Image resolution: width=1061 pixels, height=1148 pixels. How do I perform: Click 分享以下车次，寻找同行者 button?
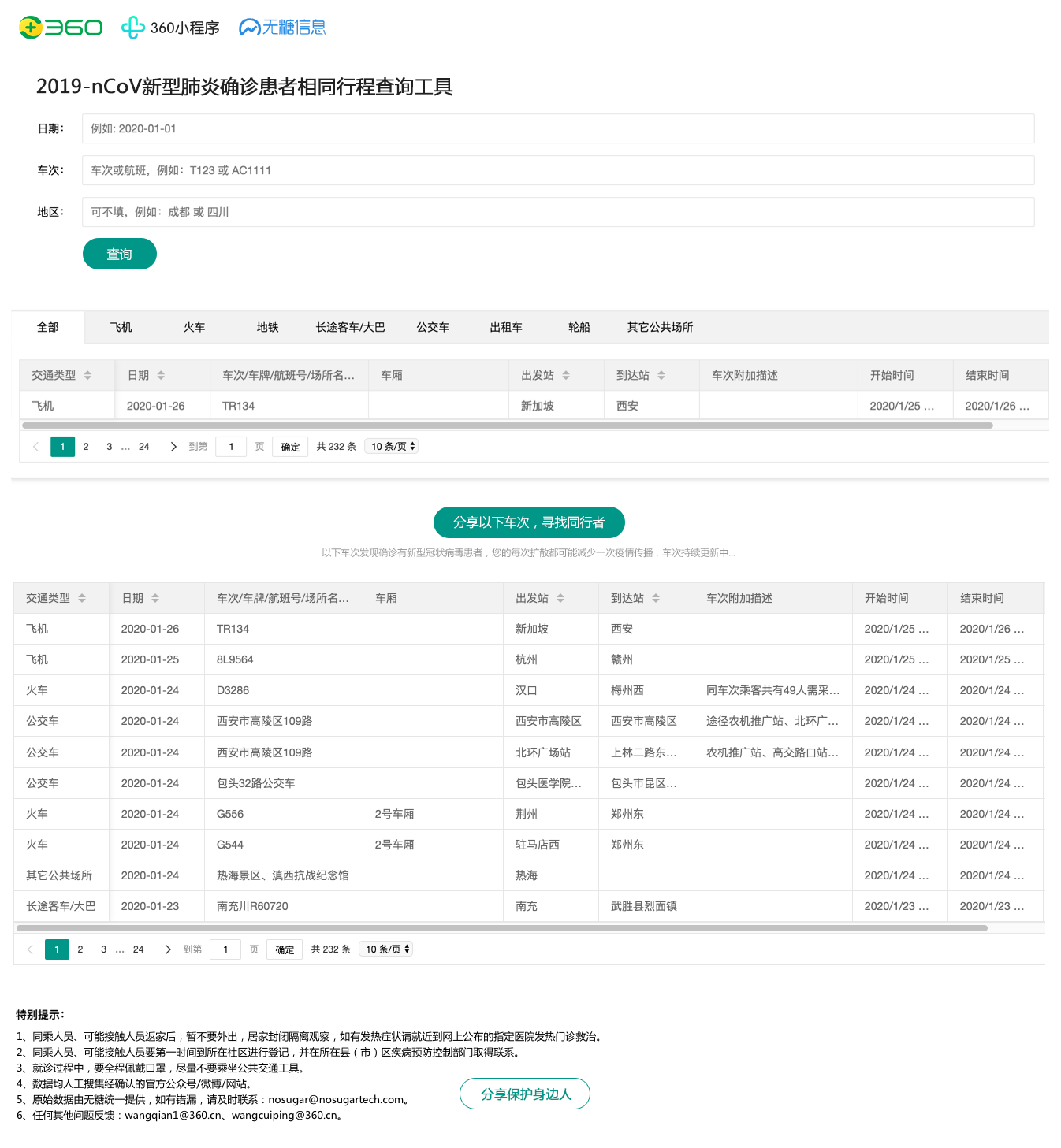pos(529,522)
